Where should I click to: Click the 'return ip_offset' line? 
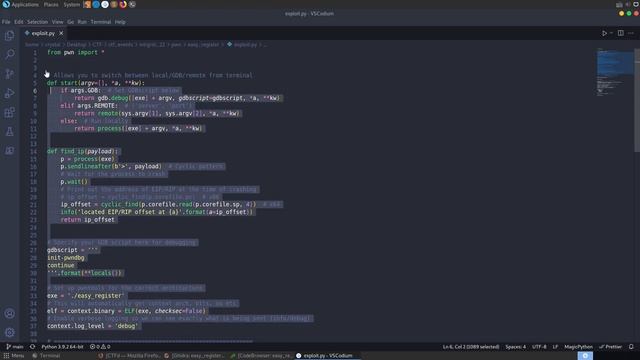click(x=88, y=220)
